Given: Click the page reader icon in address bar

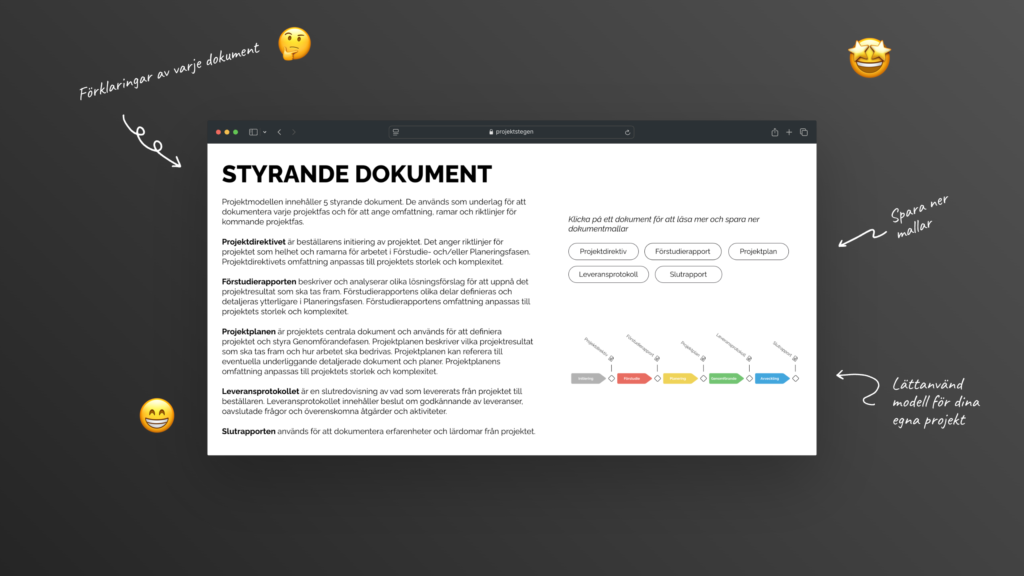Looking at the screenshot, I should 396,132.
